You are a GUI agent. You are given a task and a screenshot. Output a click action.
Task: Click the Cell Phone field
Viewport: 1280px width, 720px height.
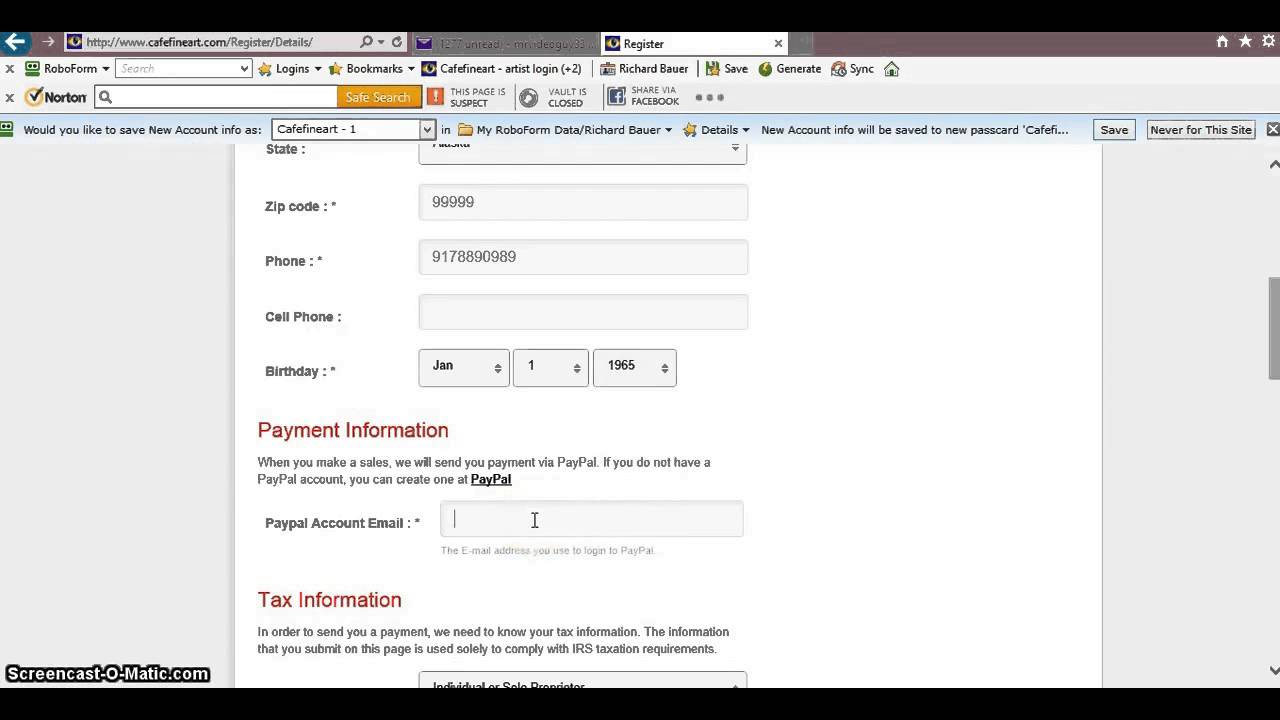pos(583,312)
